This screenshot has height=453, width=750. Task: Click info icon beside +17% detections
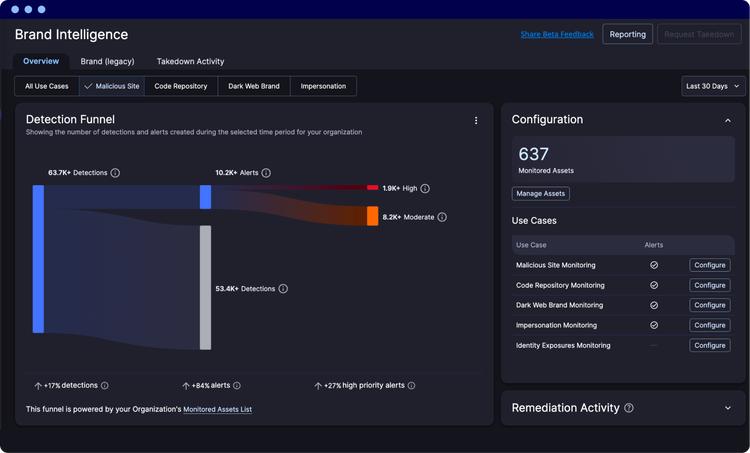(x=105, y=386)
